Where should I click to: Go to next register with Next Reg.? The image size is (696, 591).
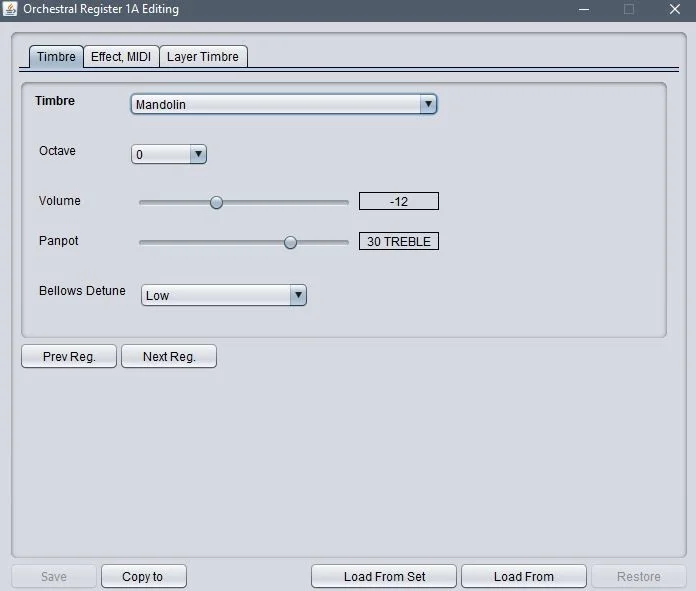coord(169,356)
